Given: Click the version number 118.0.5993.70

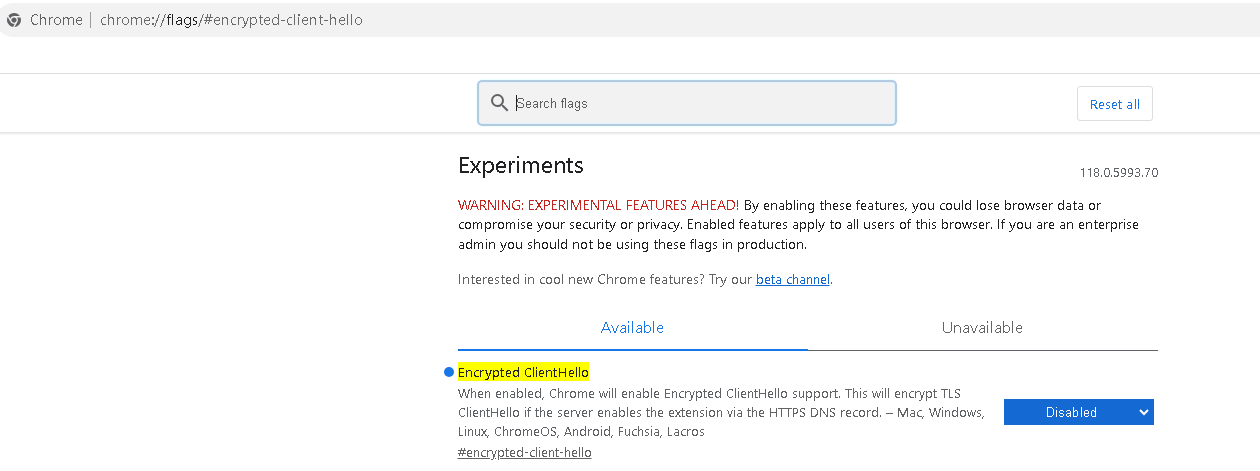Looking at the screenshot, I should [1118, 173].
